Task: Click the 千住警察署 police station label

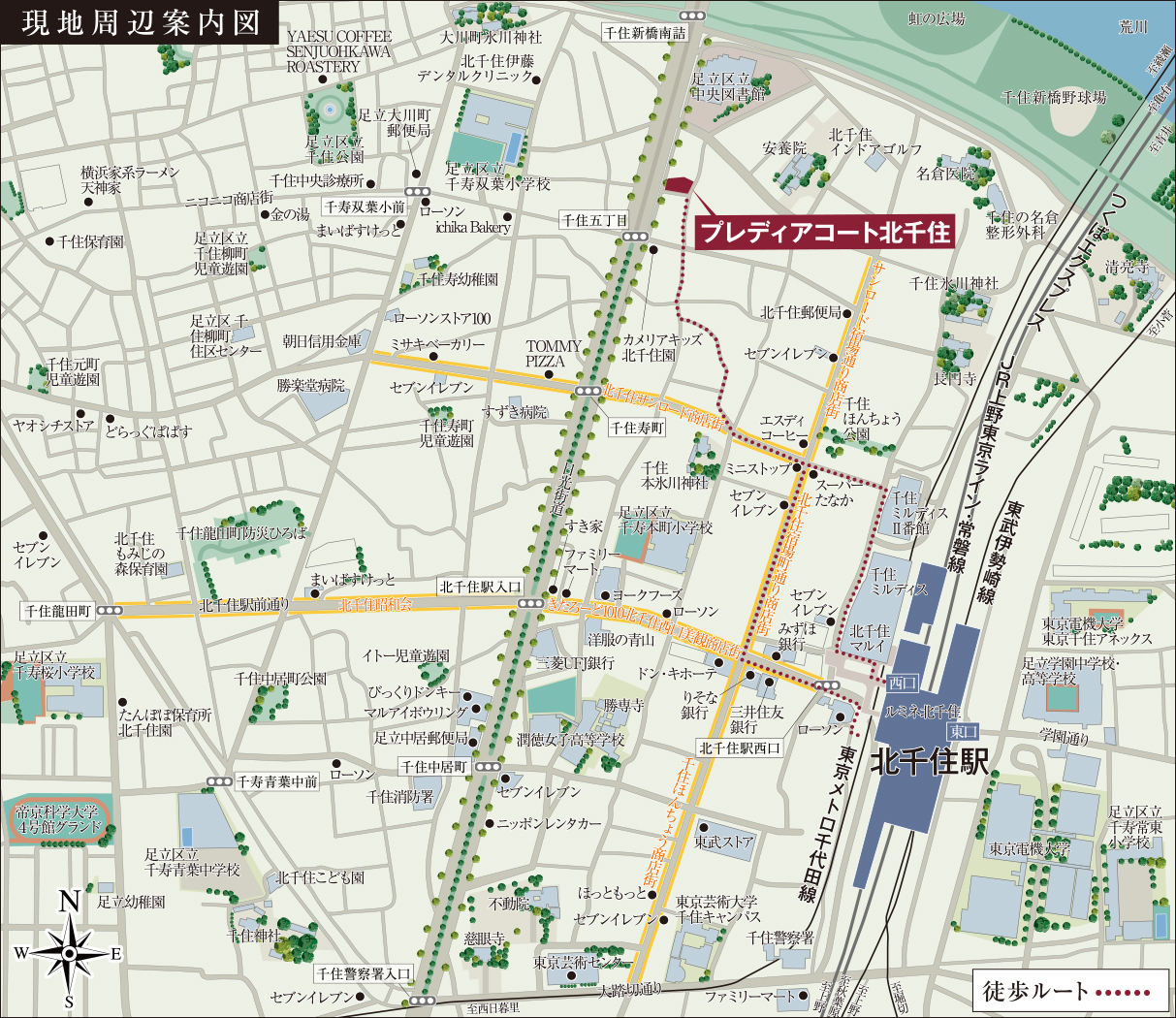Action: click(x=780, y=938)
